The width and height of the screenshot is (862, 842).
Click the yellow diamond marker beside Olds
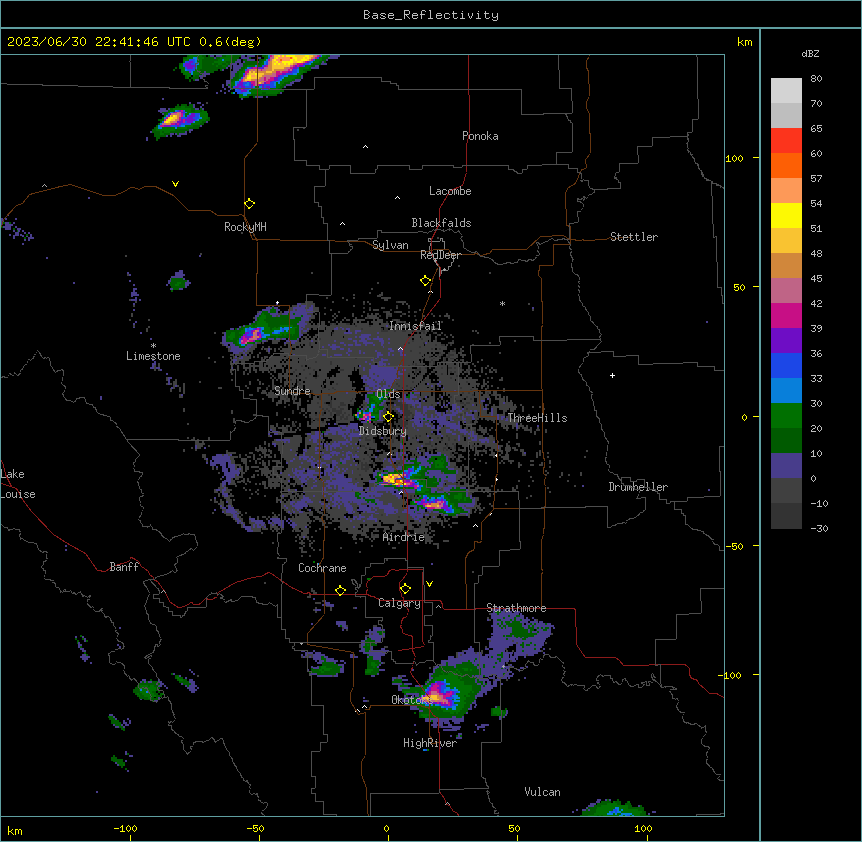[388, 417]
